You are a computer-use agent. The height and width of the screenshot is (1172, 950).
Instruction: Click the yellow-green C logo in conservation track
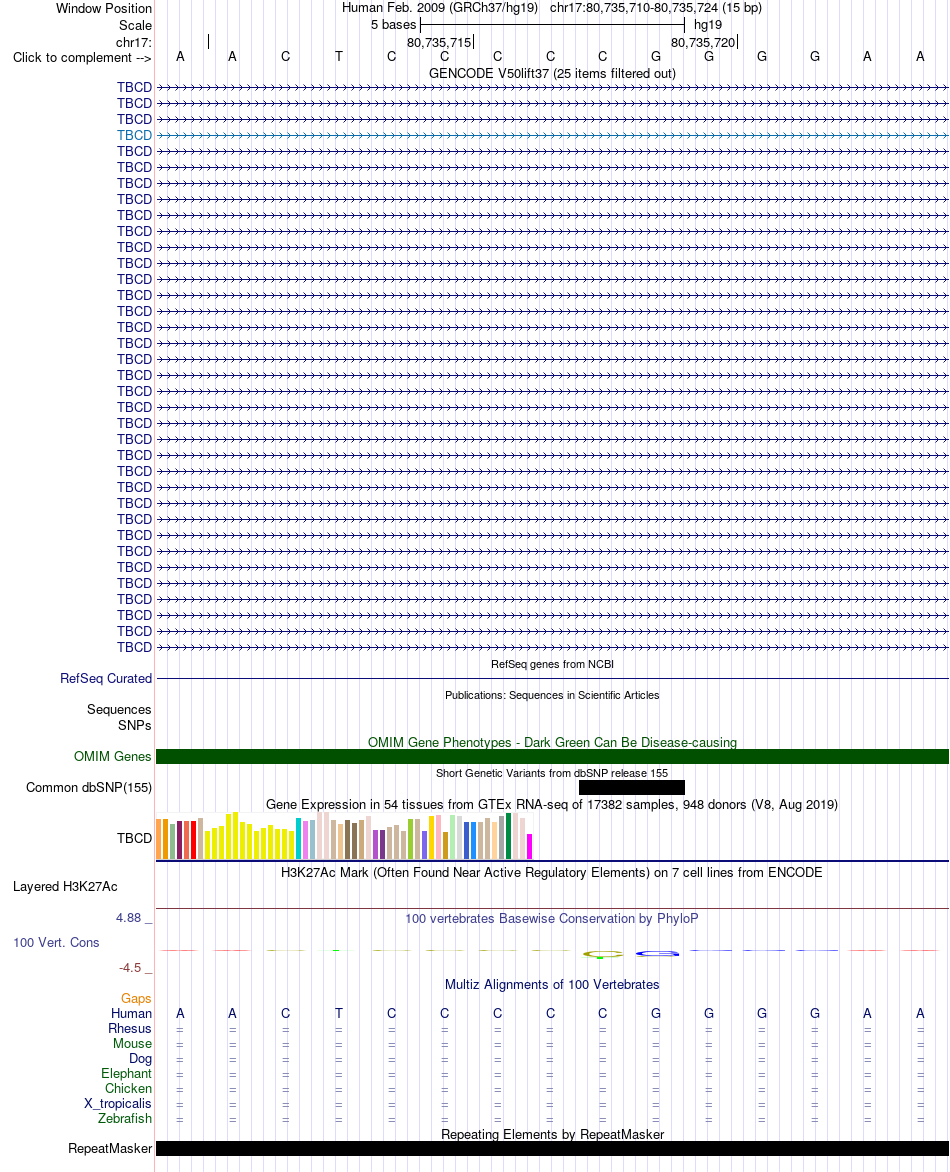tap(602, 954)
